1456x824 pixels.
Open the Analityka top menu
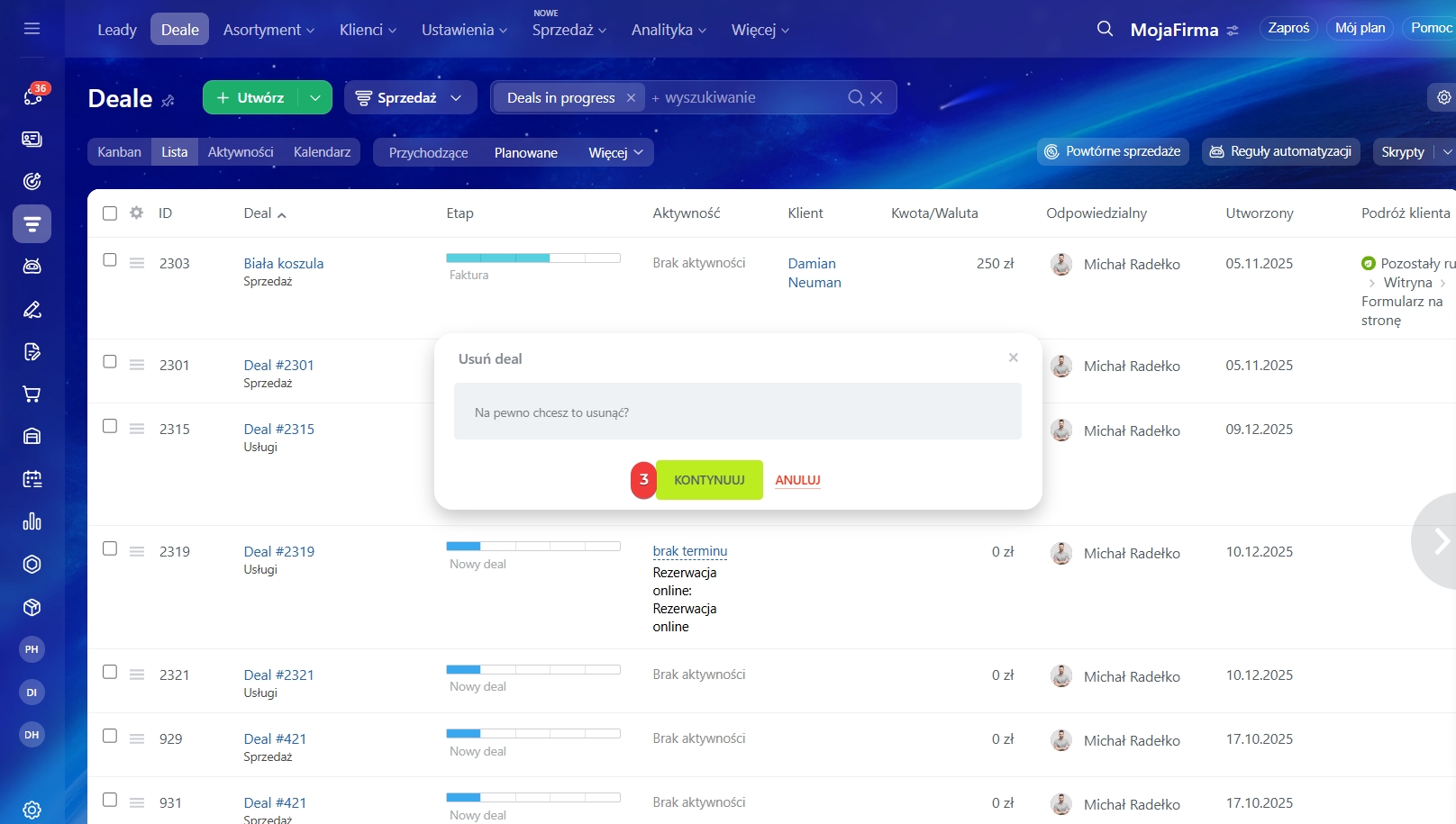[669, 30]
